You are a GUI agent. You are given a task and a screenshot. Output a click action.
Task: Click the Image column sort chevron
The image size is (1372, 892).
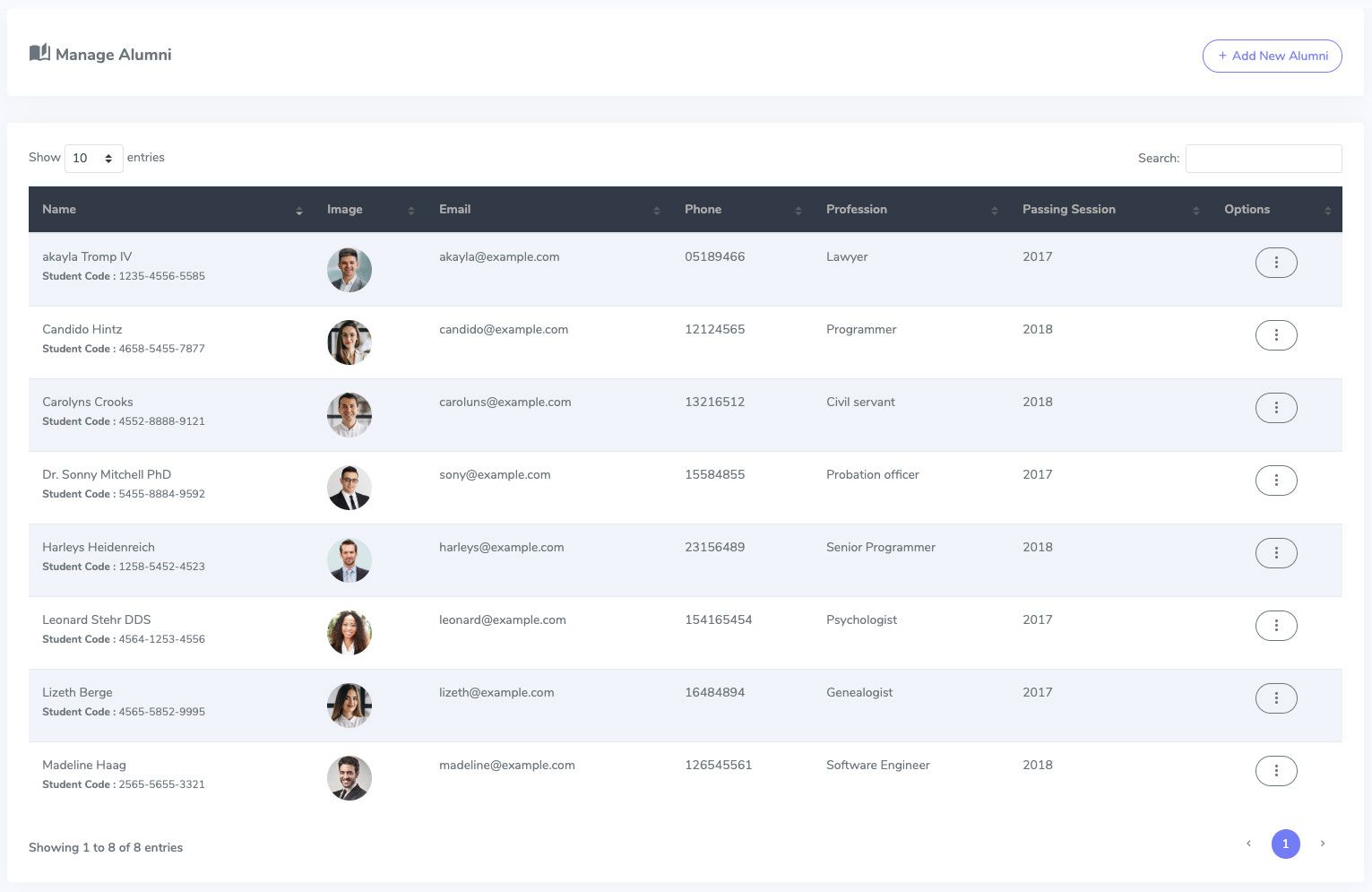coord(411,212)
